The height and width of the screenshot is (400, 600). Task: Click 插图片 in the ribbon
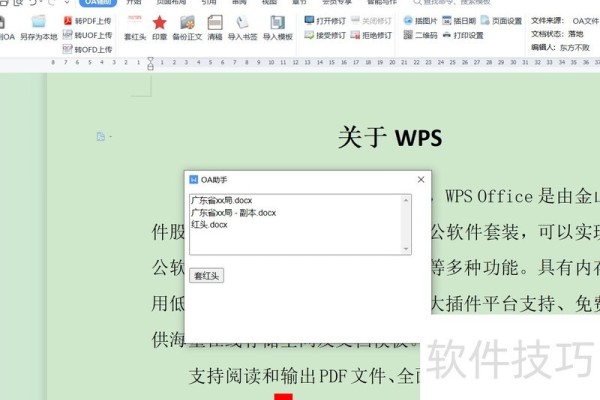pyautogui.click(x=420, y=21)
